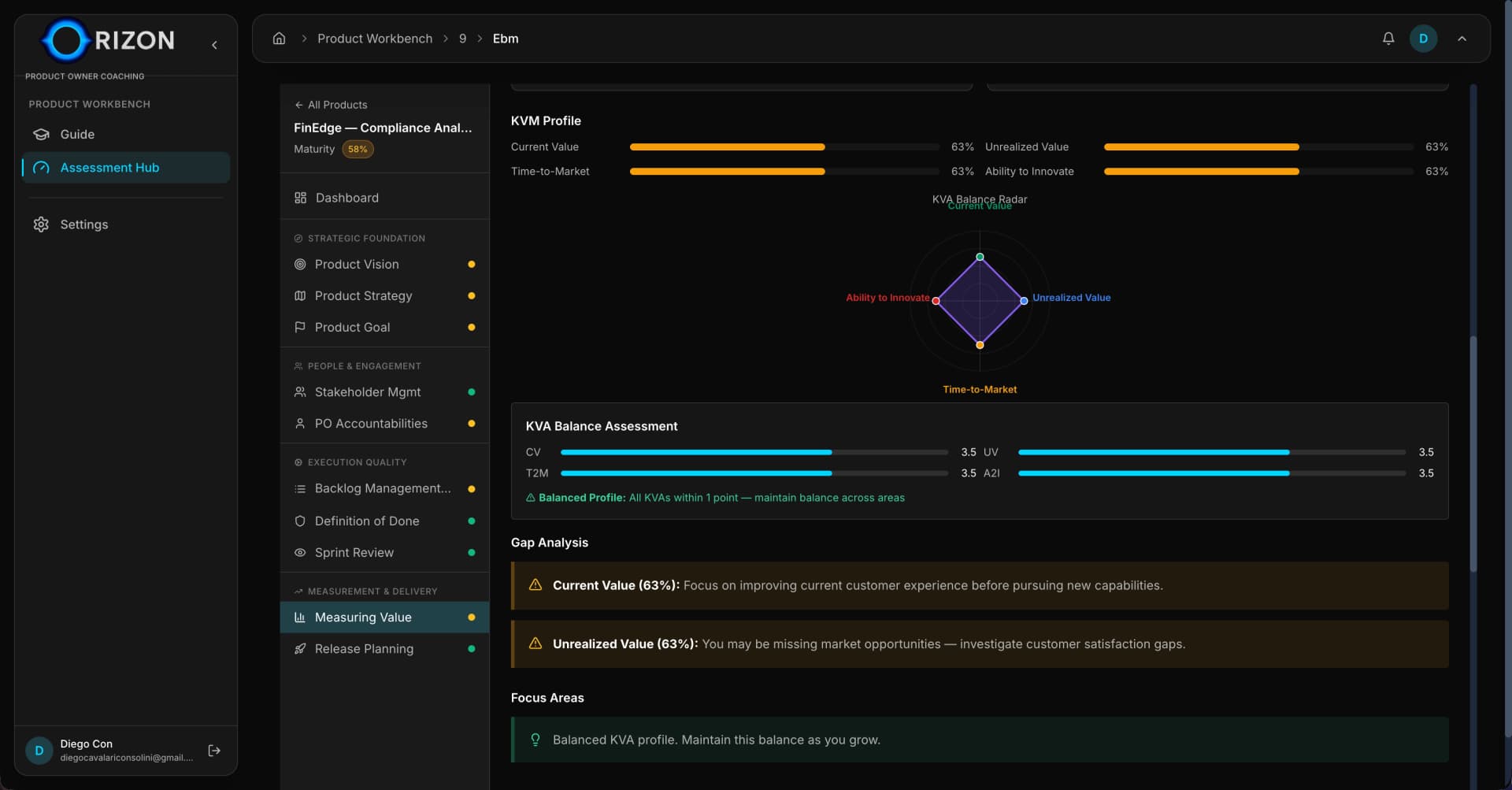The height and width of the screenshot is (790, 1512).
Task: Select the Guide graduation cap icon
Action: tap(40, 134)
